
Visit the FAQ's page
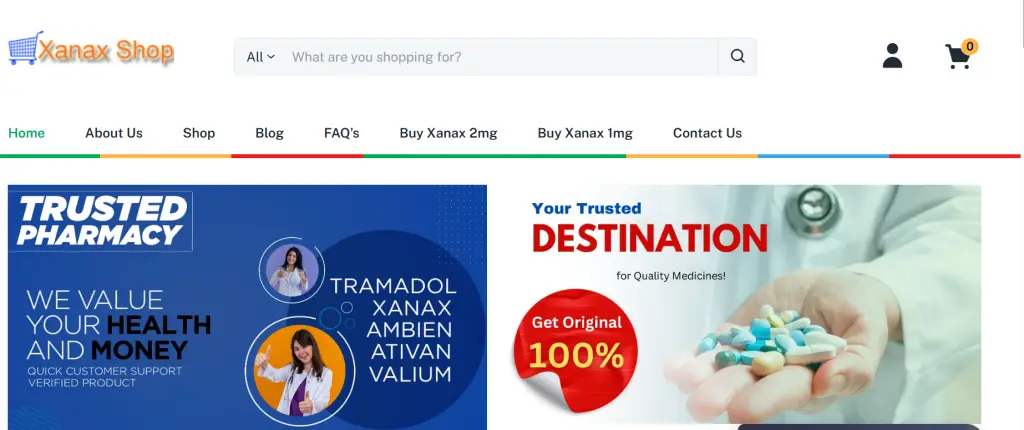342,133
